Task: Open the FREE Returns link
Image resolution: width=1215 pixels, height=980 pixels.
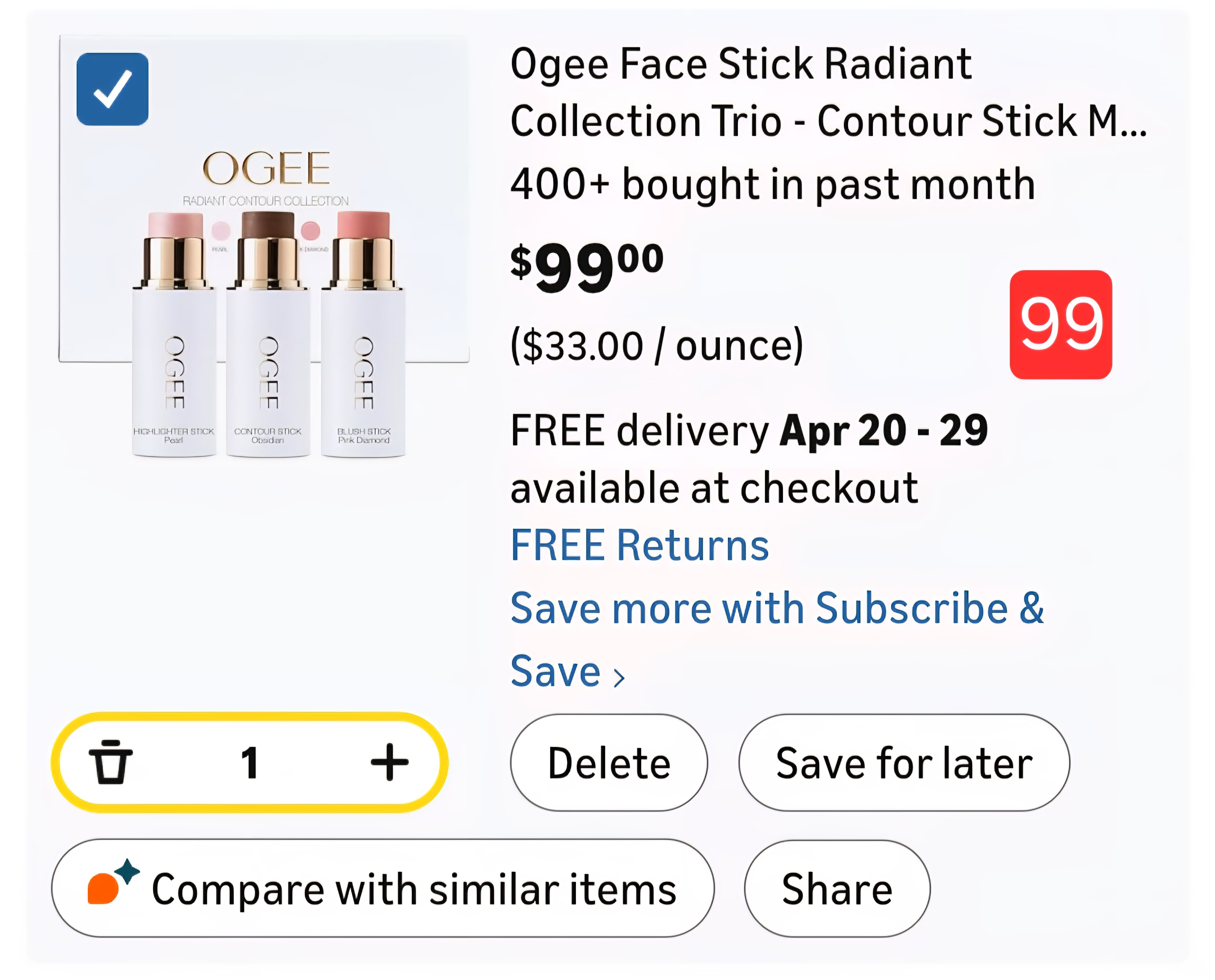Action: click(639, 546)
